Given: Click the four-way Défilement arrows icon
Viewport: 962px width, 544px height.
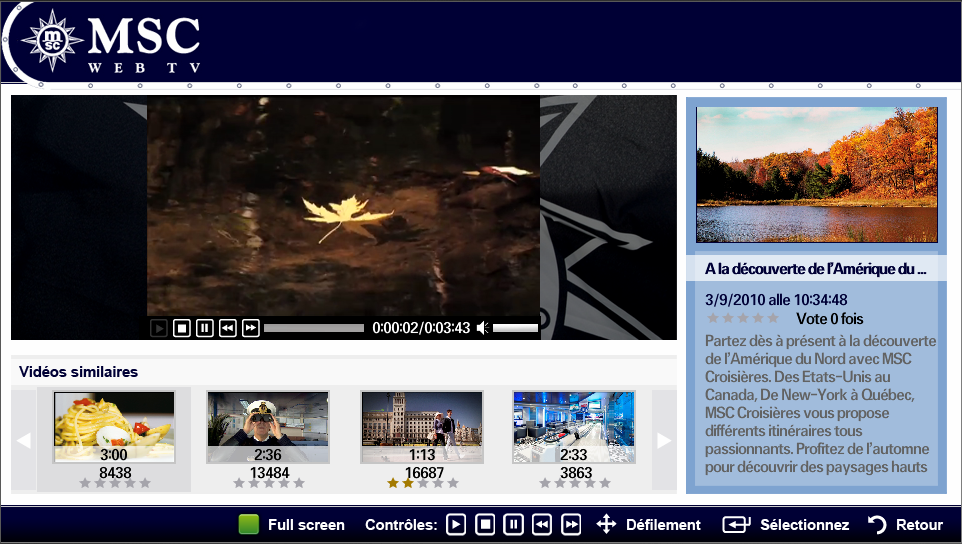Looking at the screenshot, I should [x=606, y=524].
